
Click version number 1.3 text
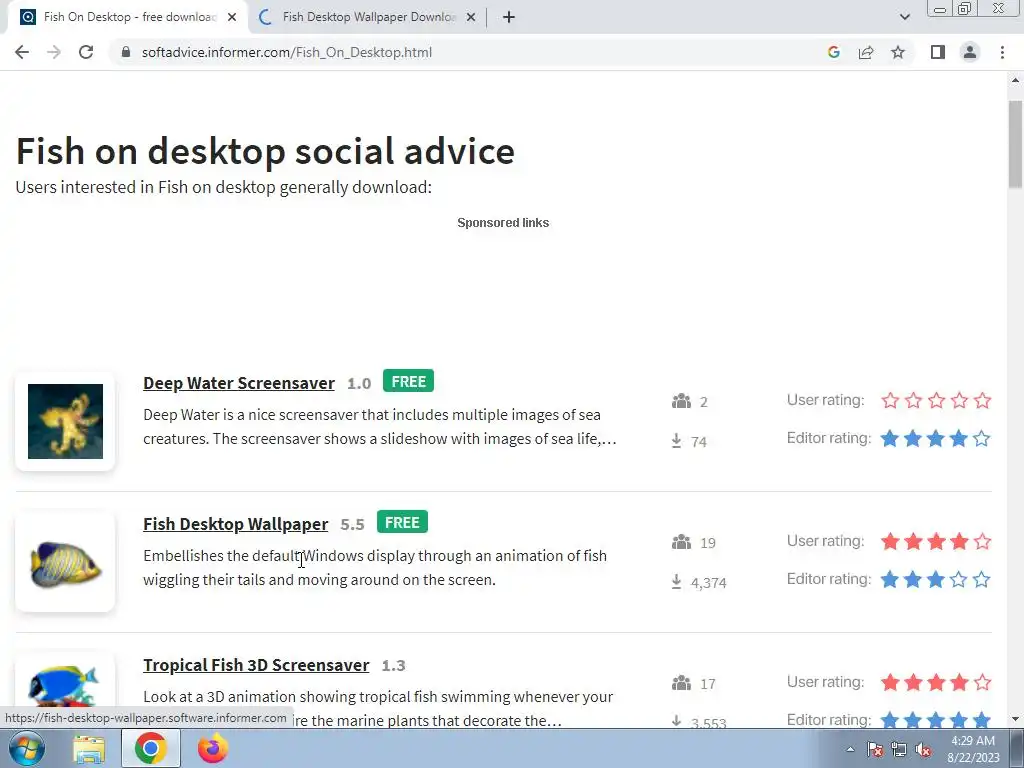click(393, 666)
